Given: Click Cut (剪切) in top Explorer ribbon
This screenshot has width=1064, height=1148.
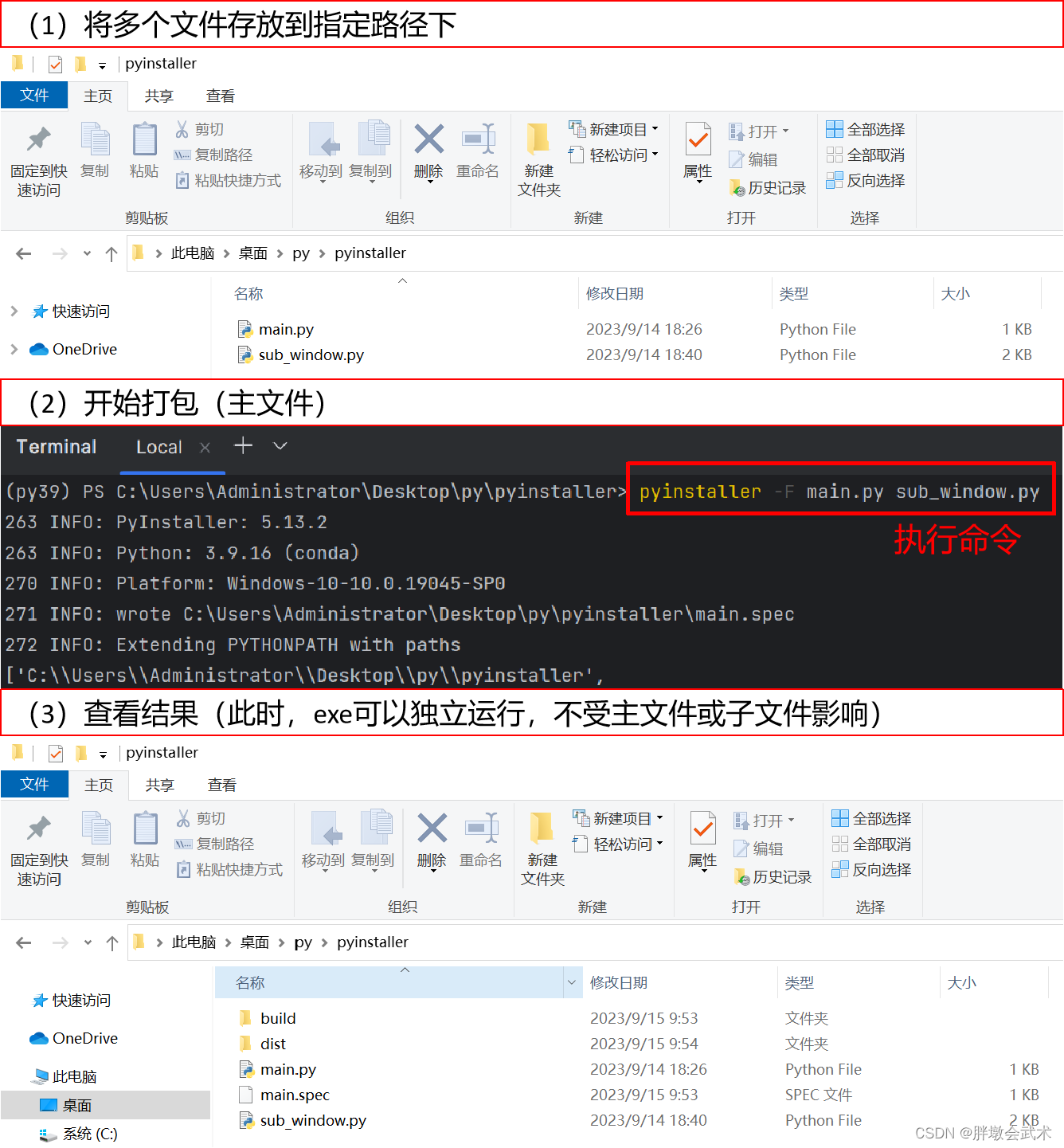Looking at the screenshot, I should coord(200,129).
